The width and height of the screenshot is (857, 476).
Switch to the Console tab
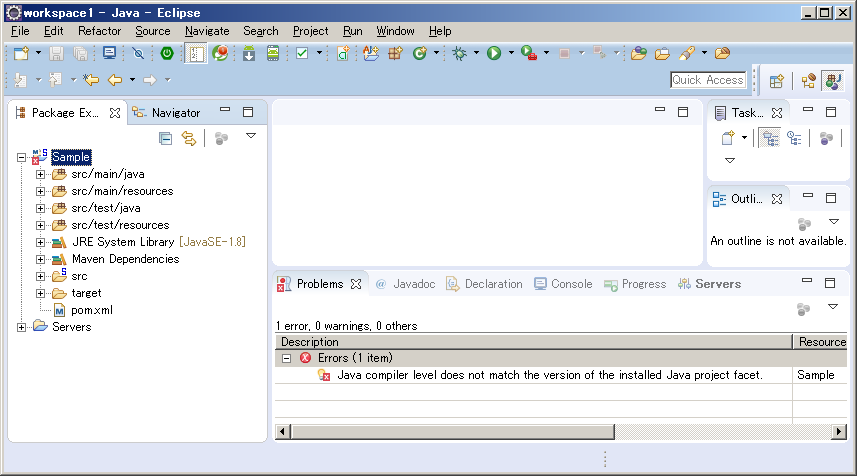point(563,284)
